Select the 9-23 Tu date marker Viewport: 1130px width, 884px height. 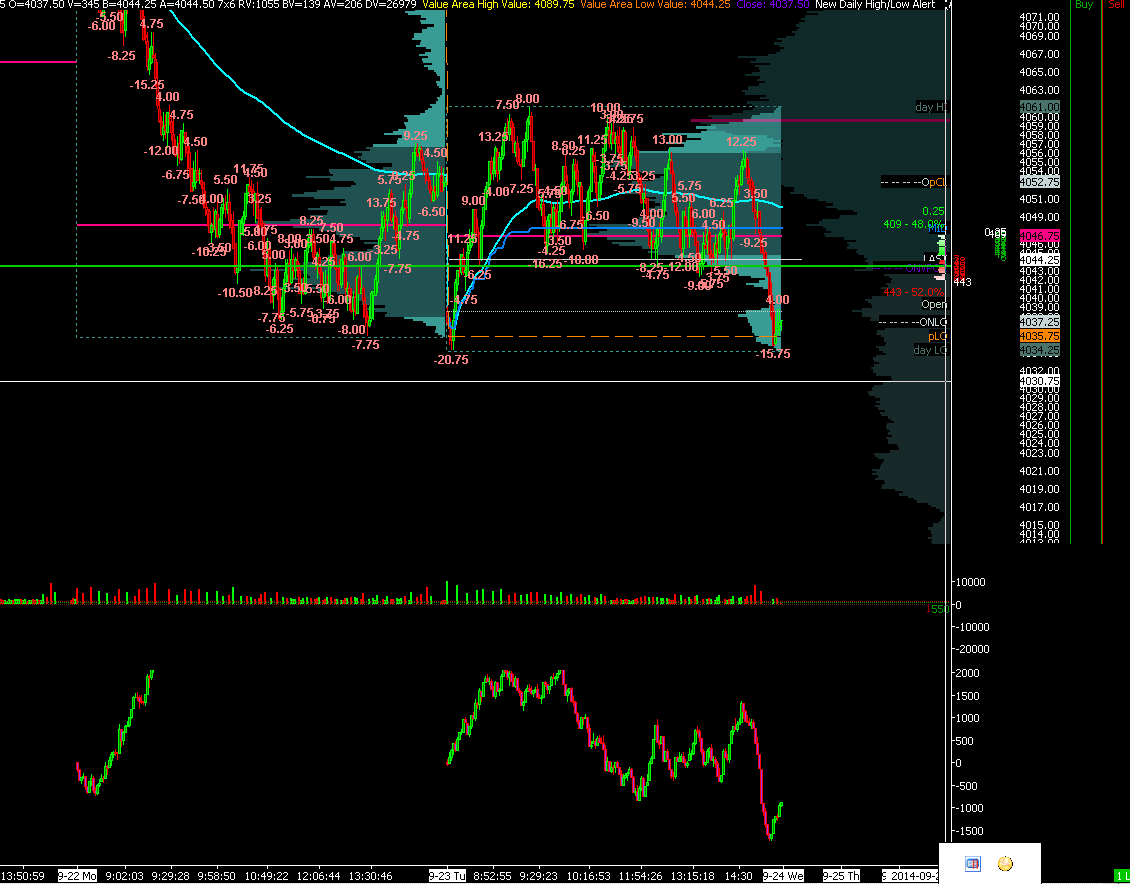tap(448, 876)
